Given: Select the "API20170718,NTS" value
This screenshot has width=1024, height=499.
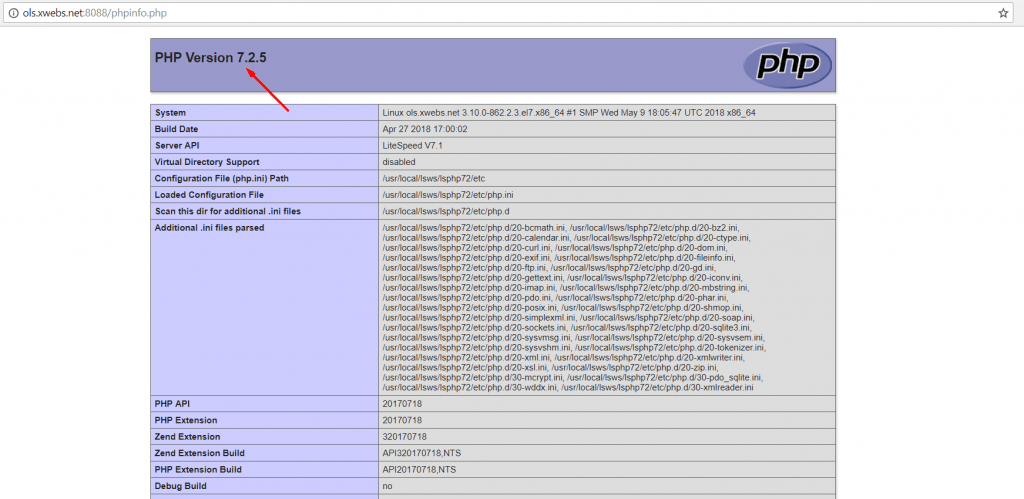Looking at the screenshot, I should click(419, 469).
